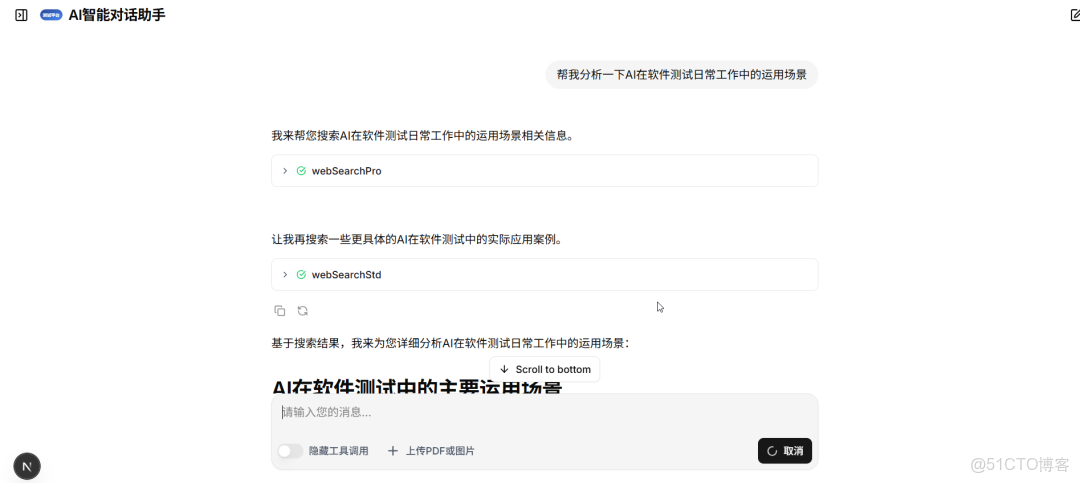Click green check icon beside webSearchPro
The height and width of the screenshot is (483, 1080).
(301, 171)
